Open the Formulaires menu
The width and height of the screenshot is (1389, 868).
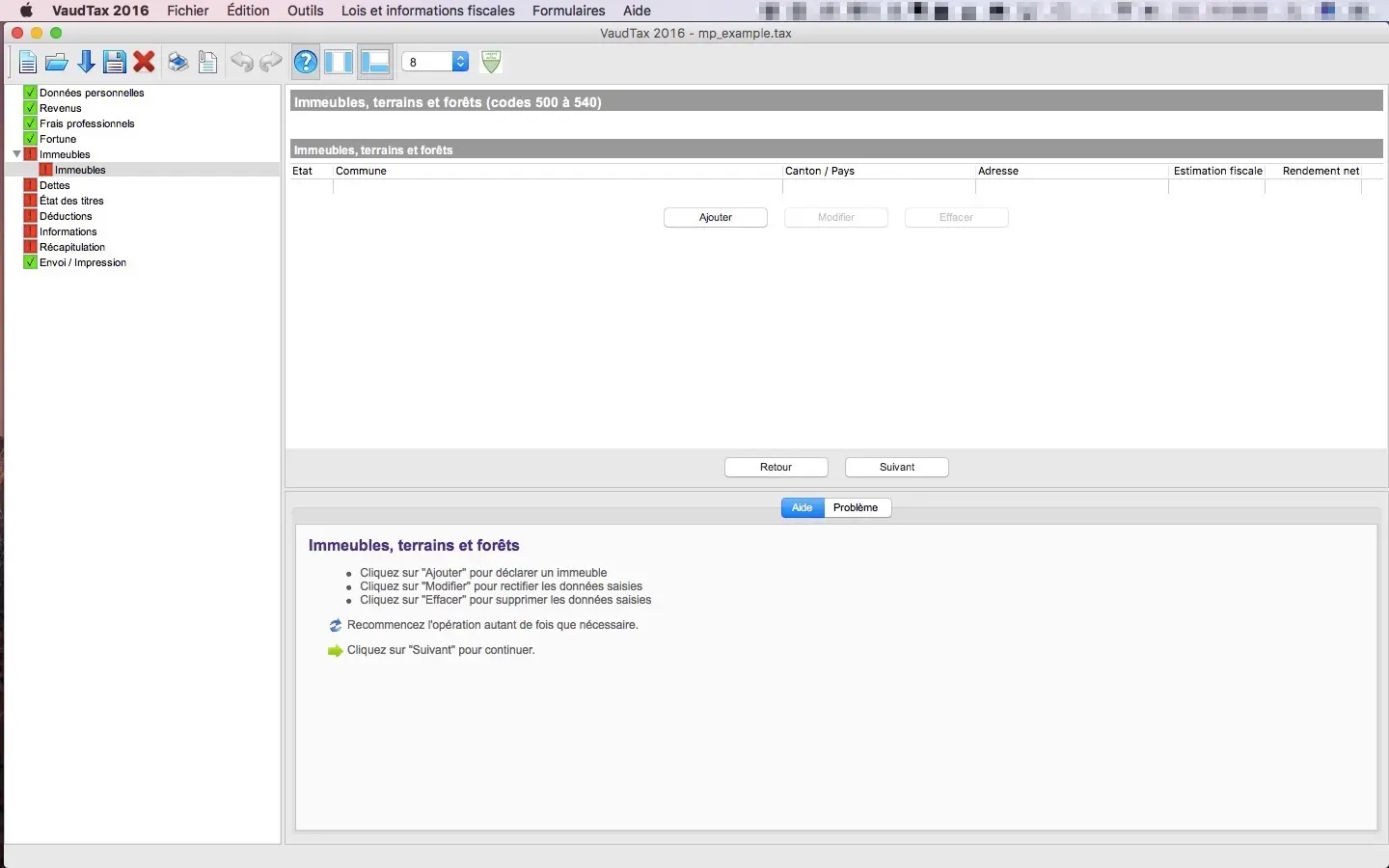click(x=569, y=11)
